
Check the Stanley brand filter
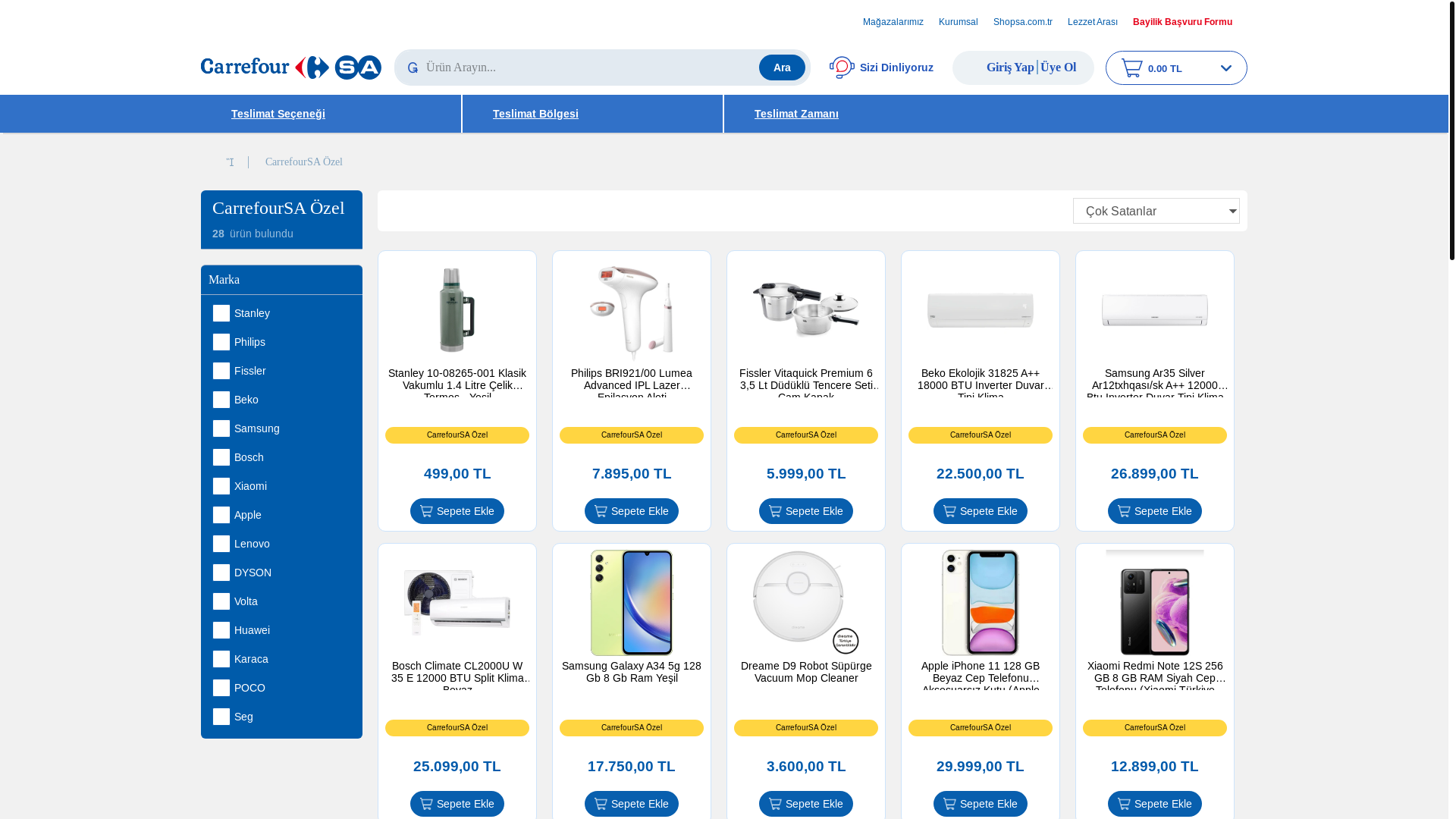pyautogui.click(x=221, y=313)
